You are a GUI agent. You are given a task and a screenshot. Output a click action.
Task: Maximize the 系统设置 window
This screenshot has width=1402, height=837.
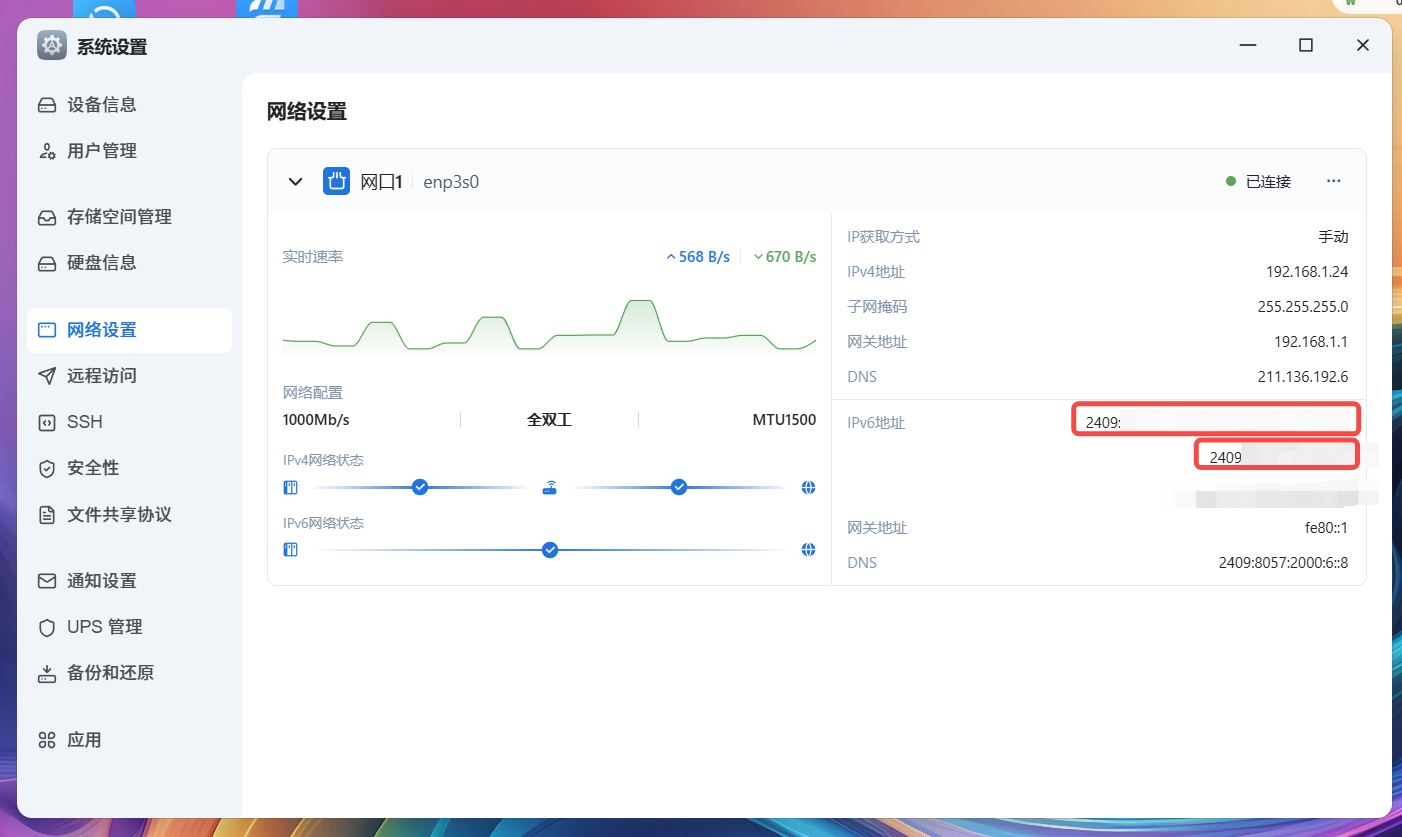1305,45
